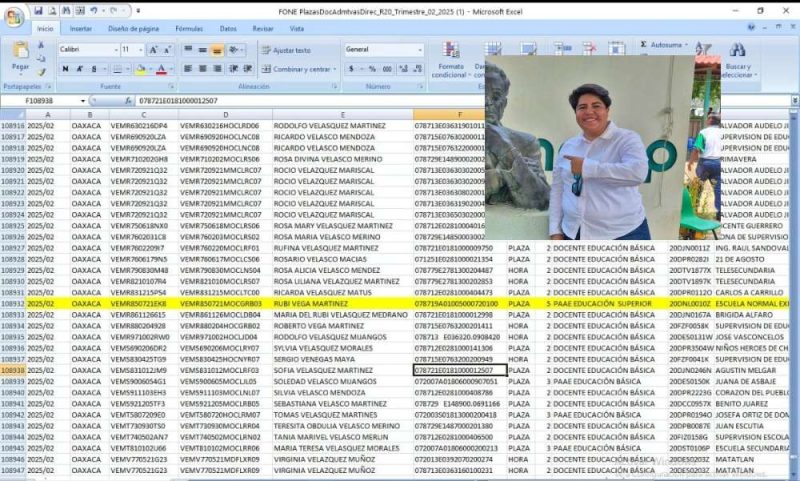Increase font size with the large A
This screenshot has width=800, height=481.
153,49
